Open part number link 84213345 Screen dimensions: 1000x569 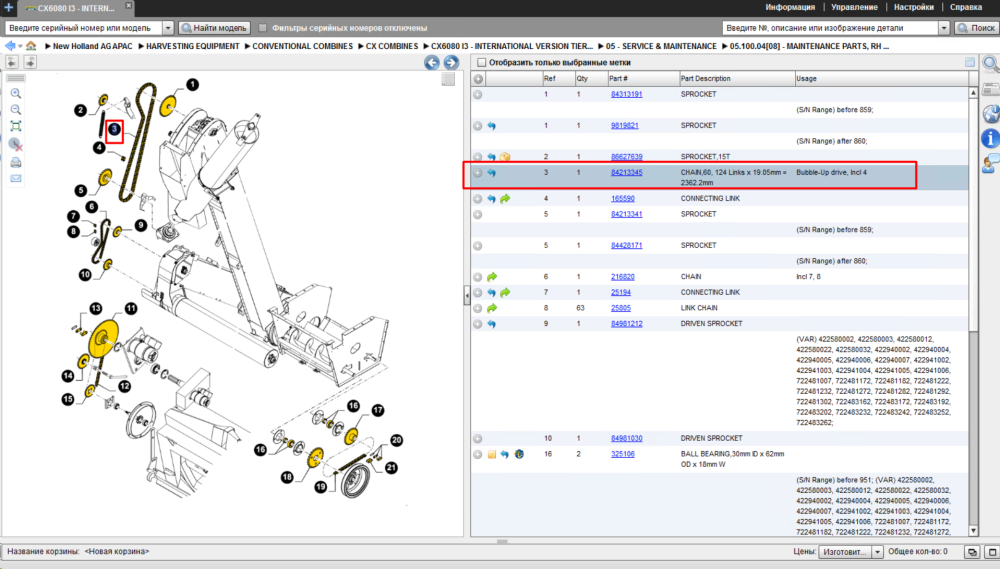626,173
